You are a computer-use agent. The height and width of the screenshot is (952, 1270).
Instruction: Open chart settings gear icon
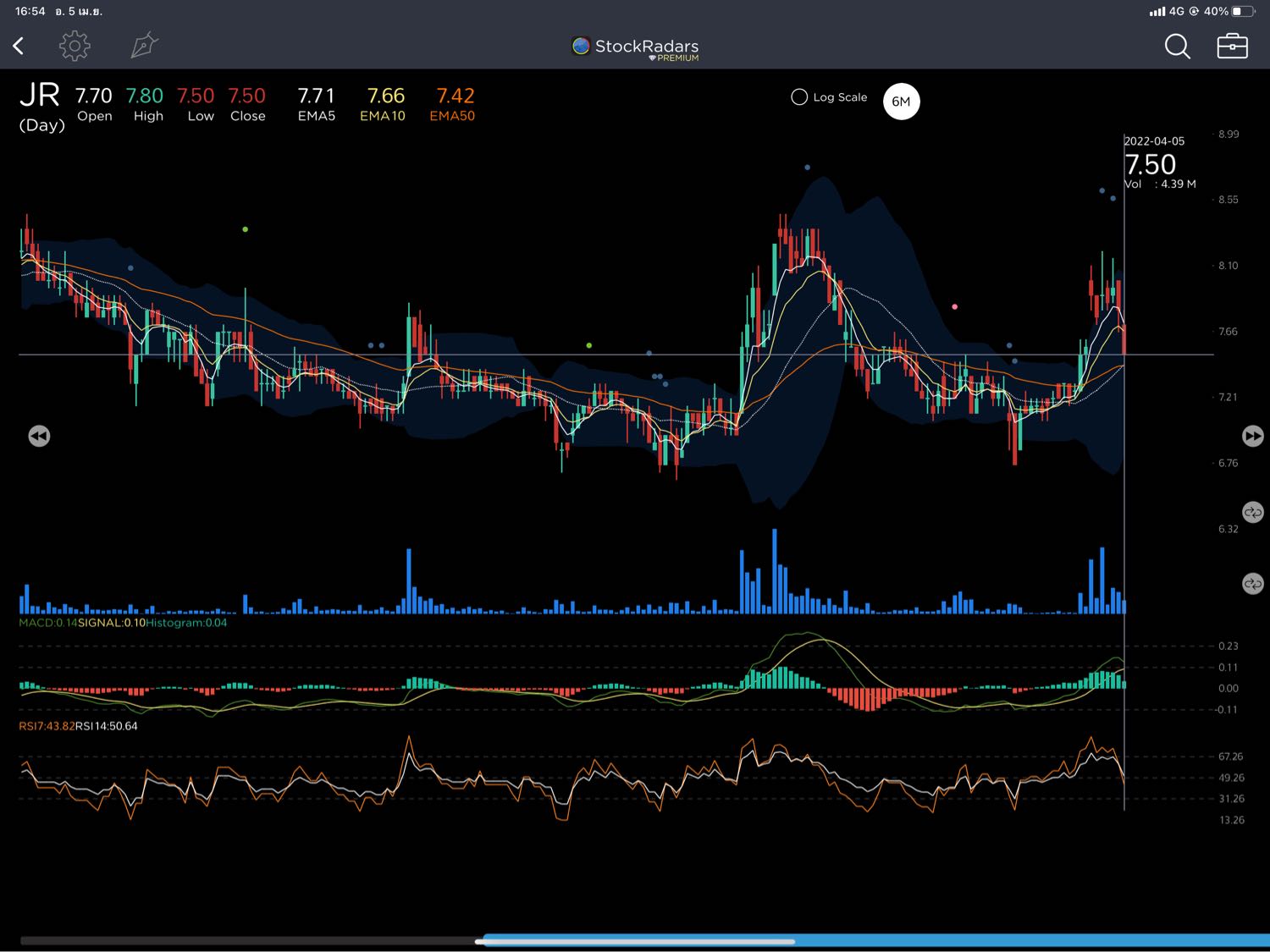coord(75,46)
